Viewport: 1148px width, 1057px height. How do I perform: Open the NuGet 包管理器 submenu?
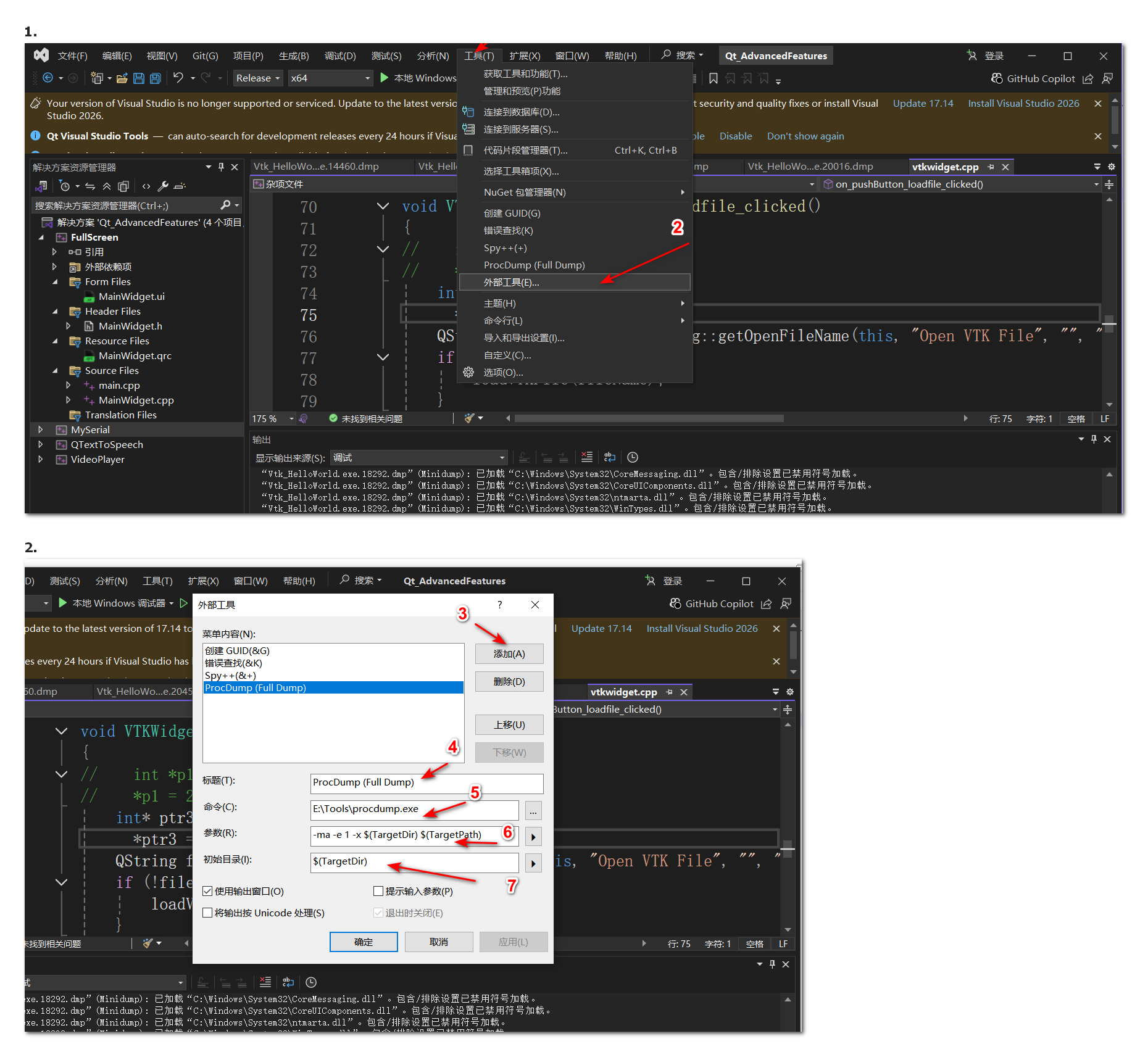tap(574, 192)
